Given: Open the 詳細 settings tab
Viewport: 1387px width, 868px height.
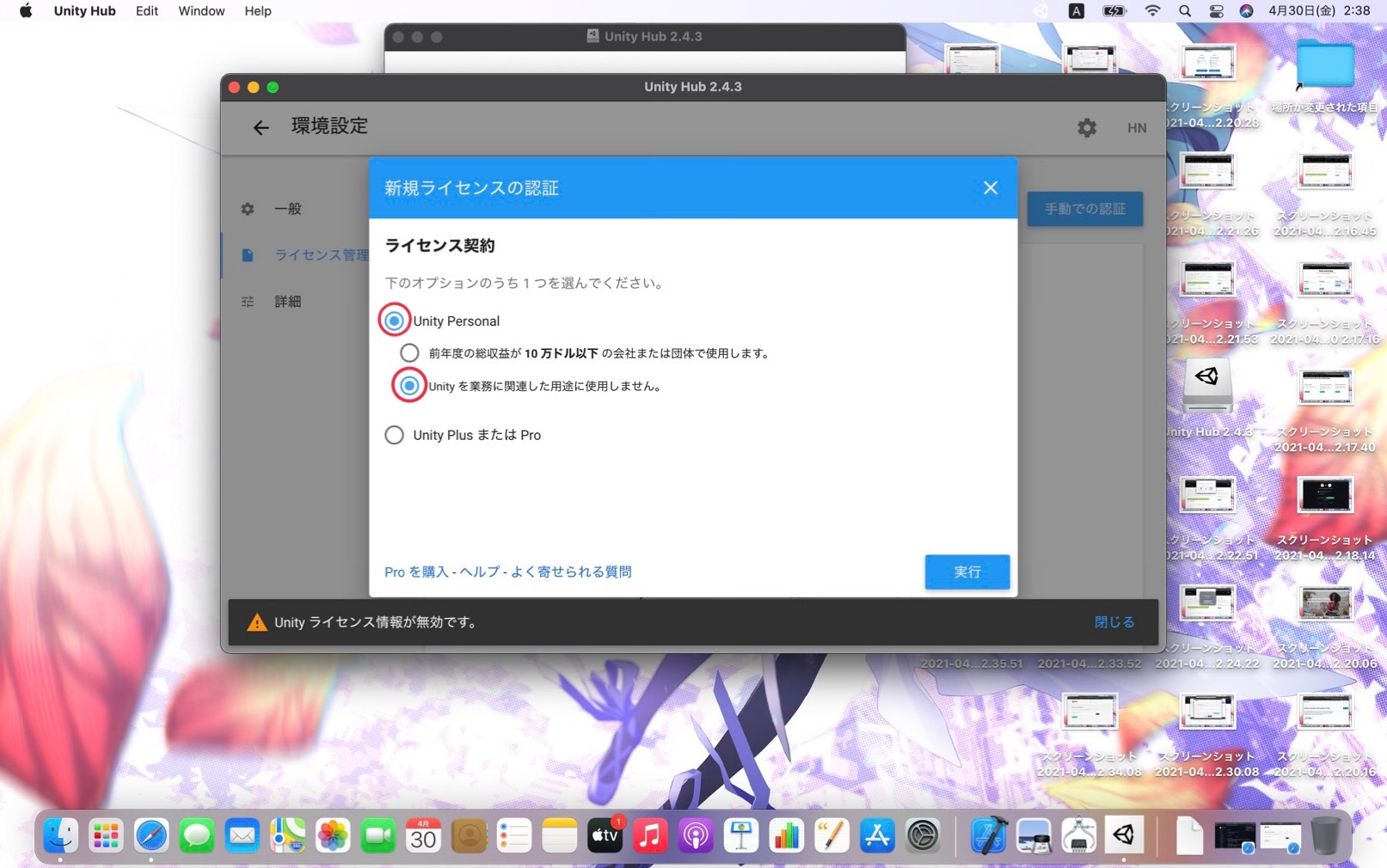Looking at the screenshot, I should 287,302.
